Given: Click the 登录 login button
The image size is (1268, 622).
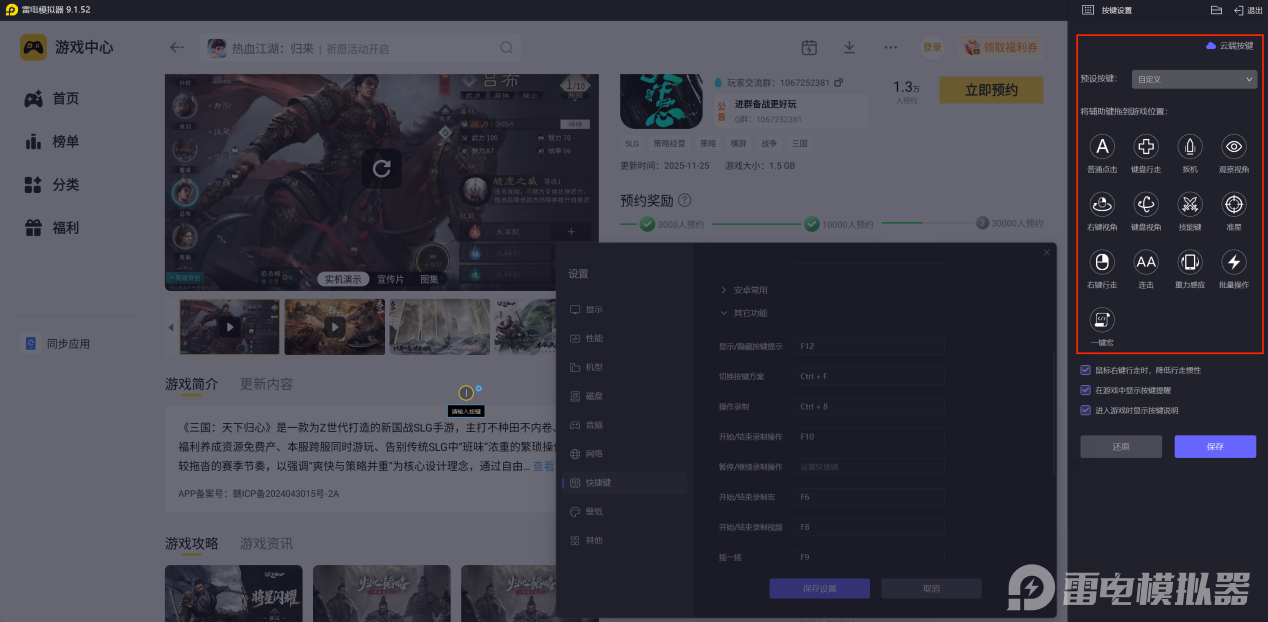Looking at the screenshot, I should pyautogui.click(x=932, y=47).
